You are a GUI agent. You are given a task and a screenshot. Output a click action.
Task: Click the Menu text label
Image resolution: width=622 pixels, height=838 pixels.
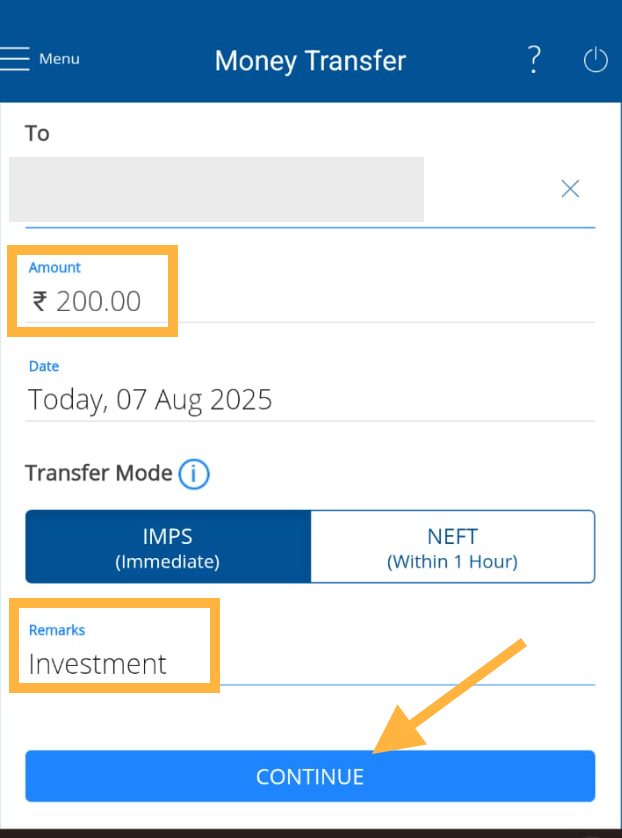[x=59, y=59]
